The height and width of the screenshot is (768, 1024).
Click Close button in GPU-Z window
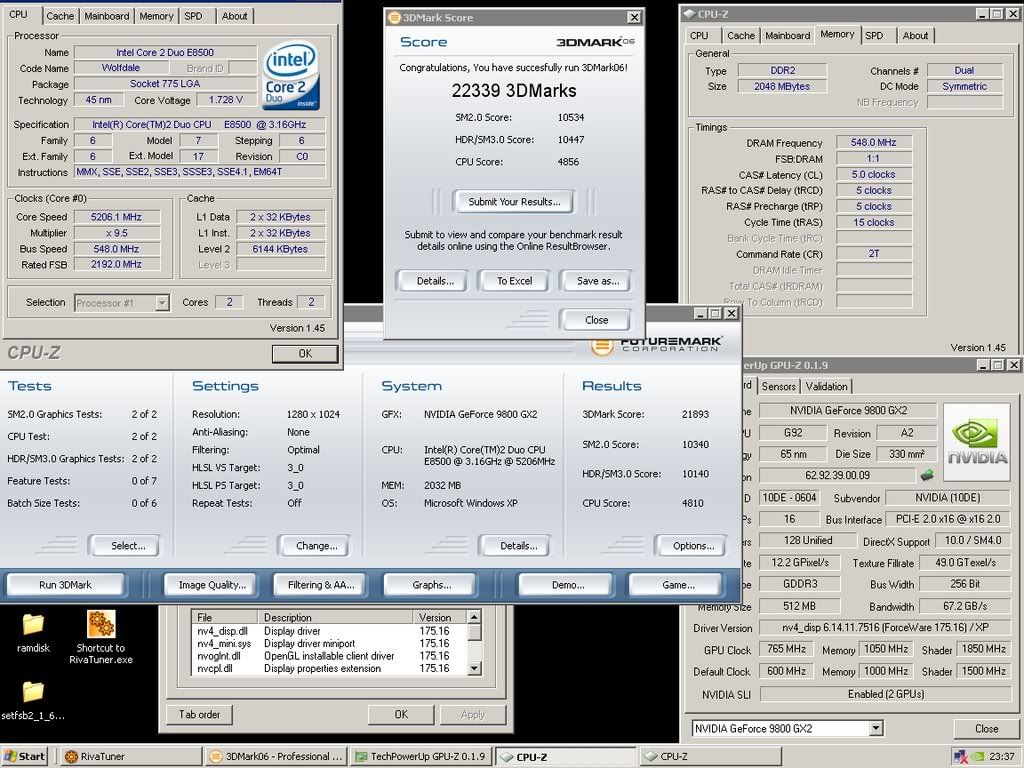click(986, 728)
